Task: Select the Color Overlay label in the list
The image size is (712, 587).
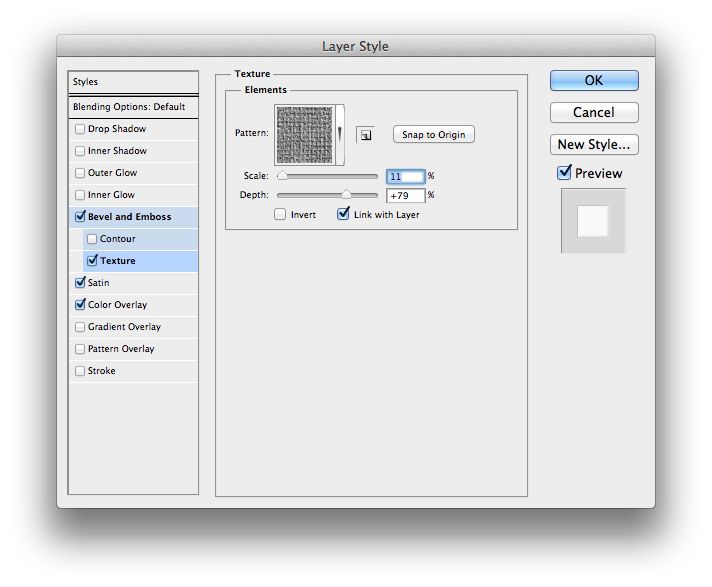Action: pos(118,305)
